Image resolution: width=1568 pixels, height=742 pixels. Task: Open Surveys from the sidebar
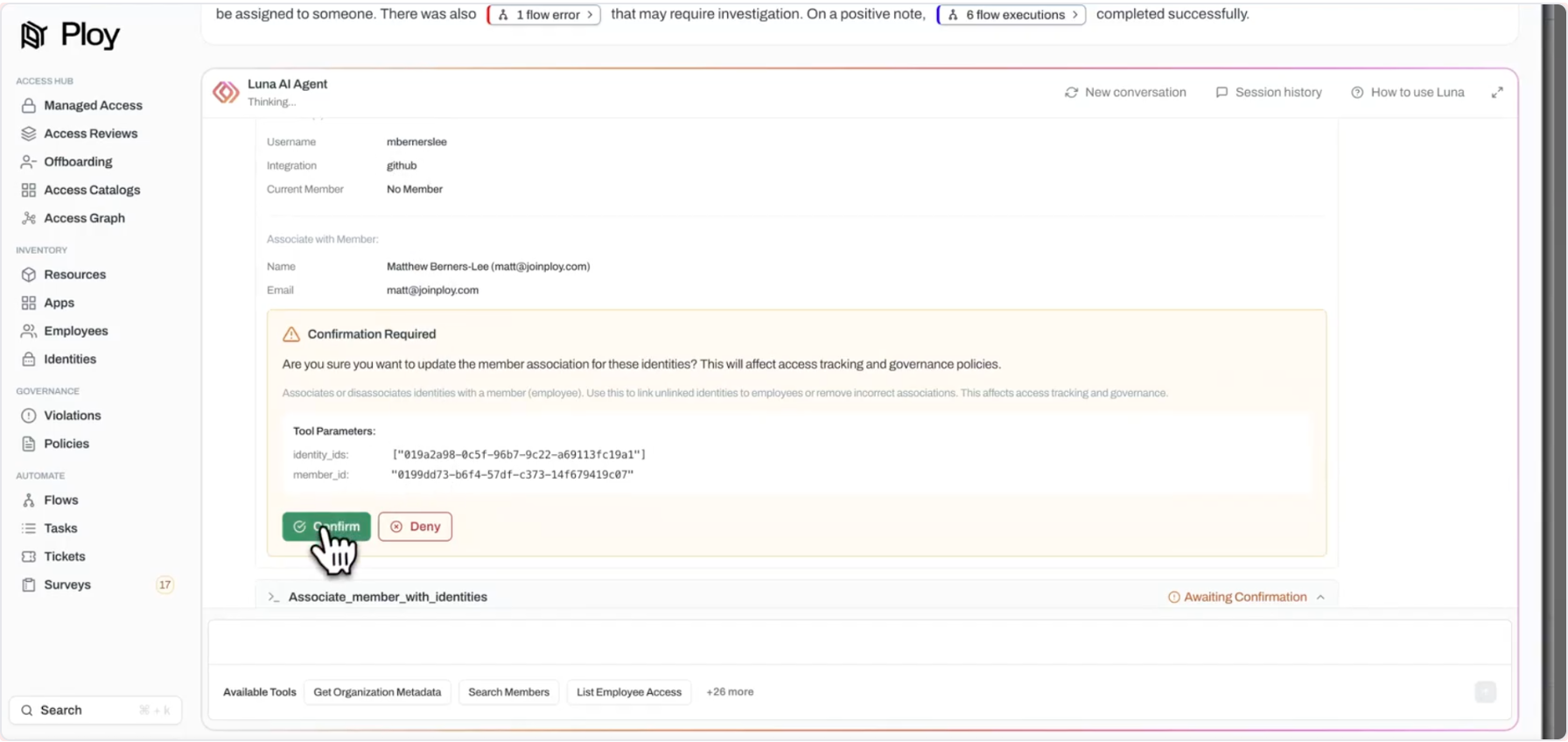click(66, 584)
